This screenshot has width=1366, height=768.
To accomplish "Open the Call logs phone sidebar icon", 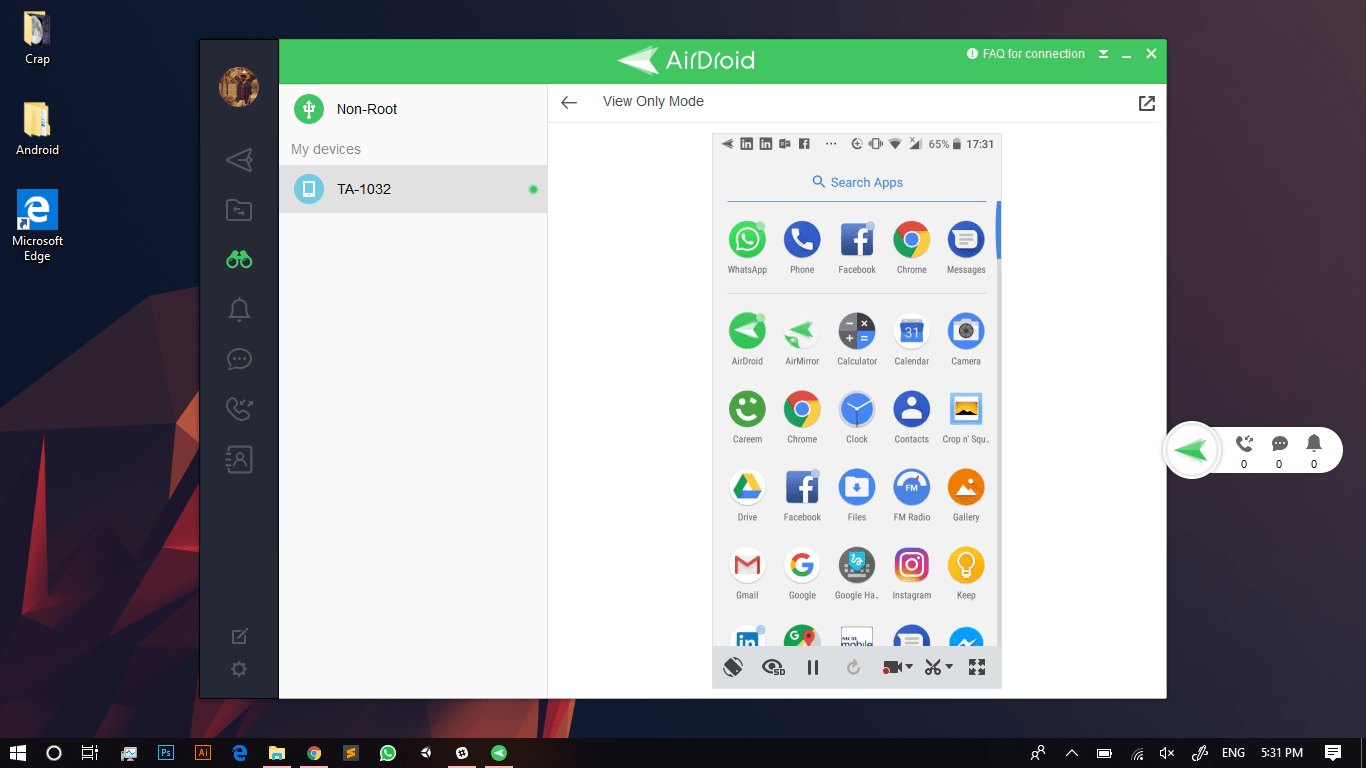I will click(239, 409).
